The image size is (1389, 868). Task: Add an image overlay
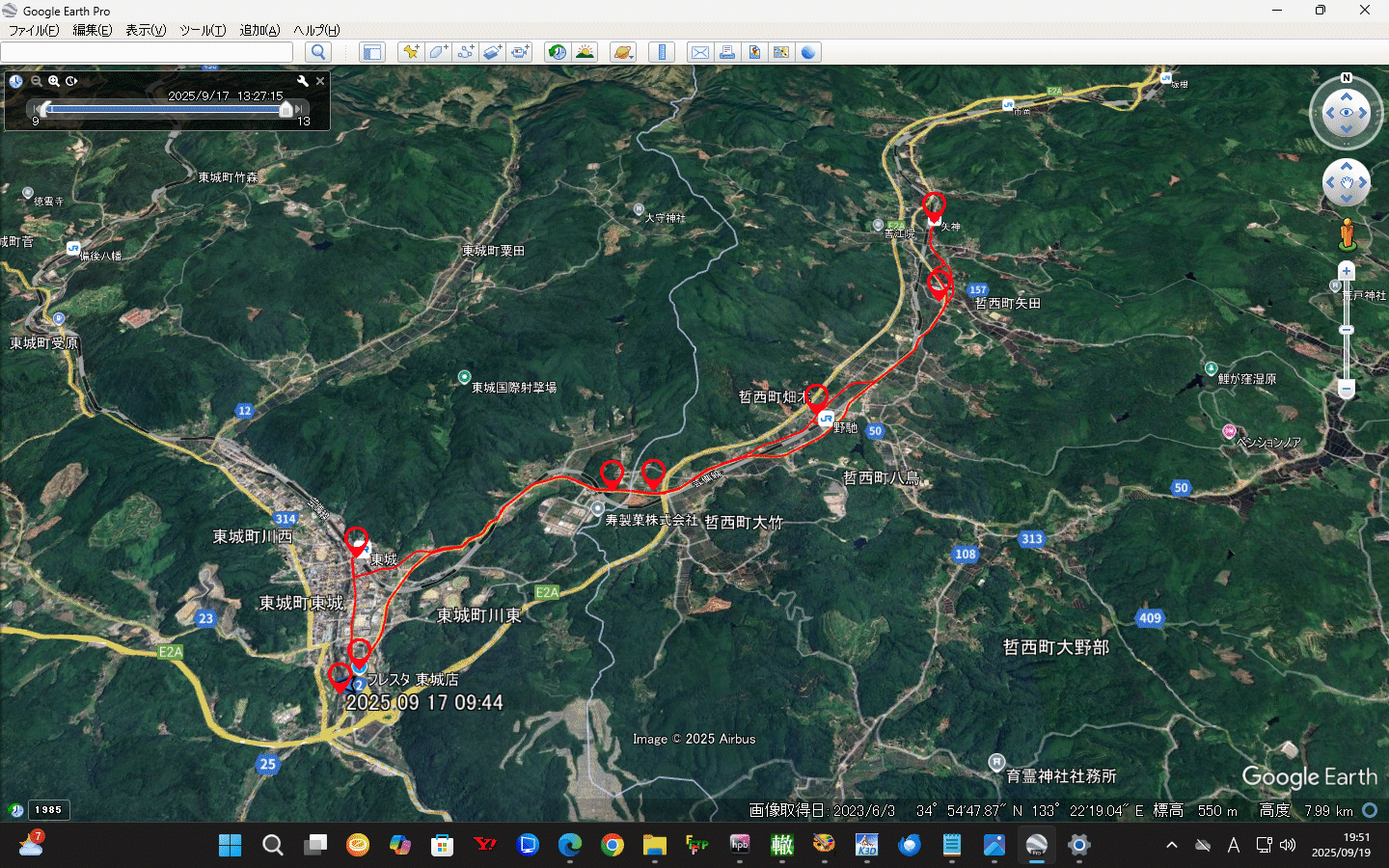492,52
